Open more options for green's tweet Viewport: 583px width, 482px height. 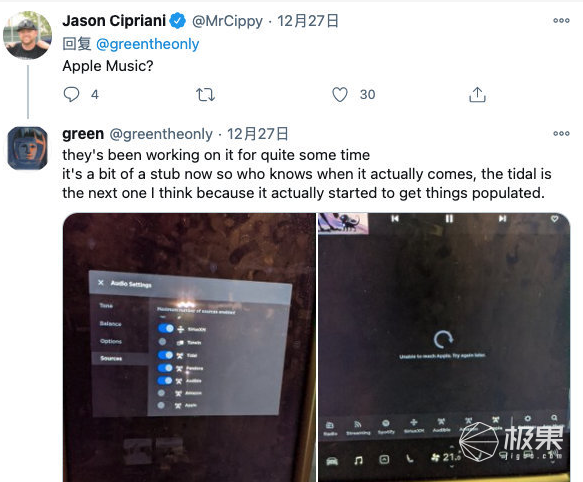(561, 134)
